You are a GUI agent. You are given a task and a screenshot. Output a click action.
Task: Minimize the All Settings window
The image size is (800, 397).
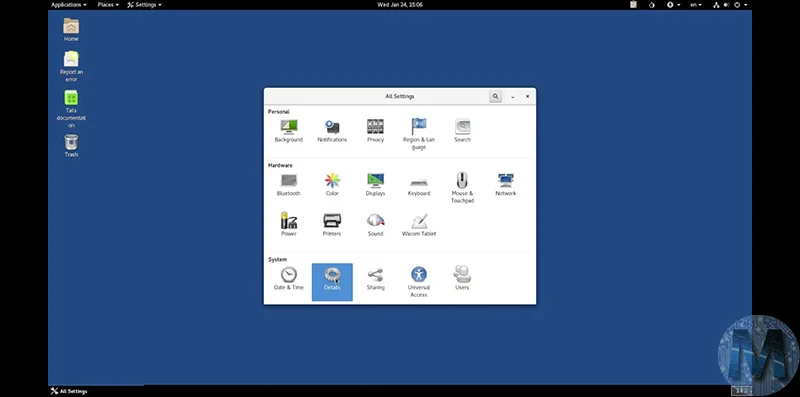pyautogui.click(x=513, y=96)
